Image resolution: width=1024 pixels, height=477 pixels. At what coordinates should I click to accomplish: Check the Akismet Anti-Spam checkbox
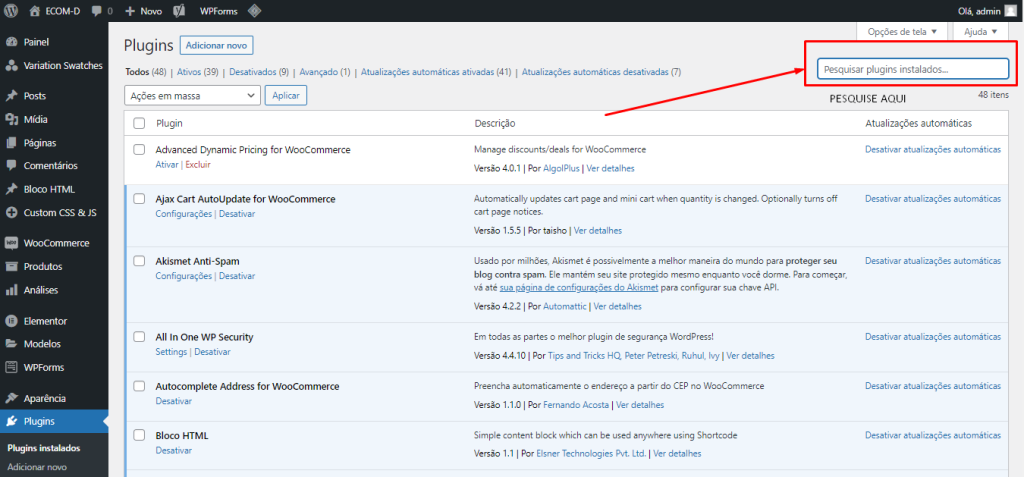(139, 261)
